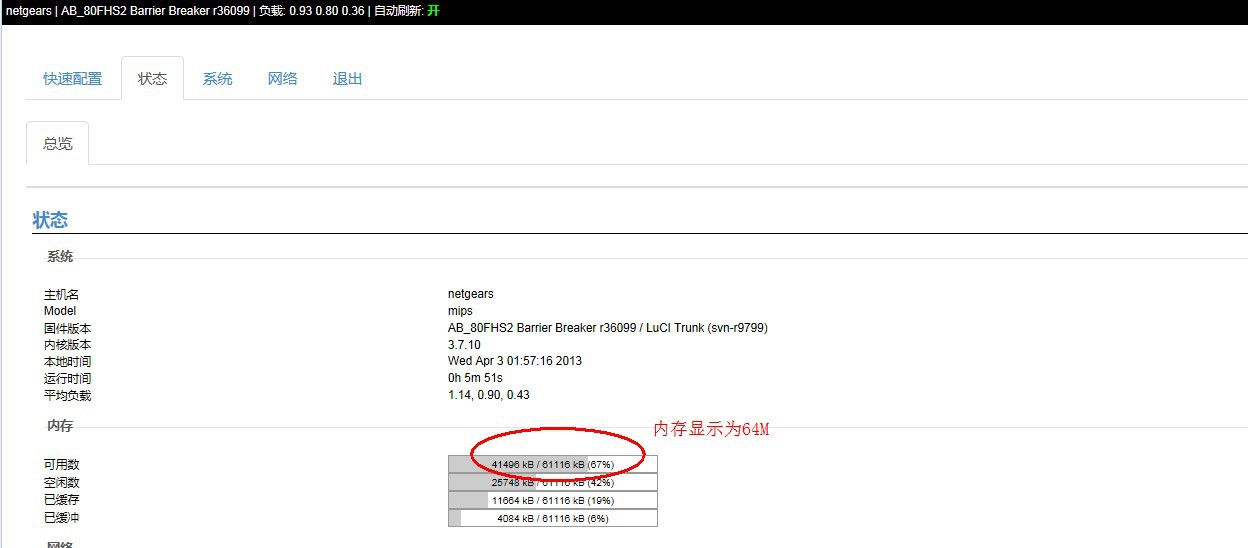1248x548 pixels.
Task: Open the 网络 tab
Action: (x=282, y=79)
